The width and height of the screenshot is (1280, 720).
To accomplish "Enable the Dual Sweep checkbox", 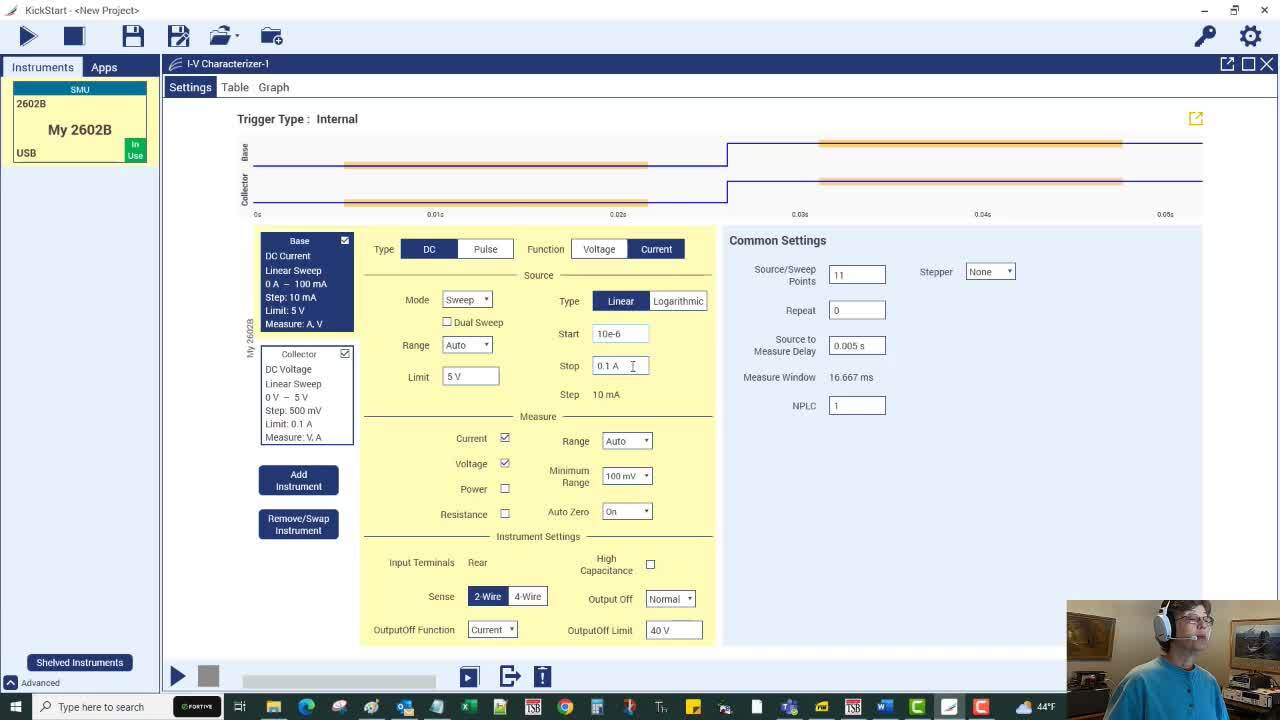I will [x=446, y=322].
